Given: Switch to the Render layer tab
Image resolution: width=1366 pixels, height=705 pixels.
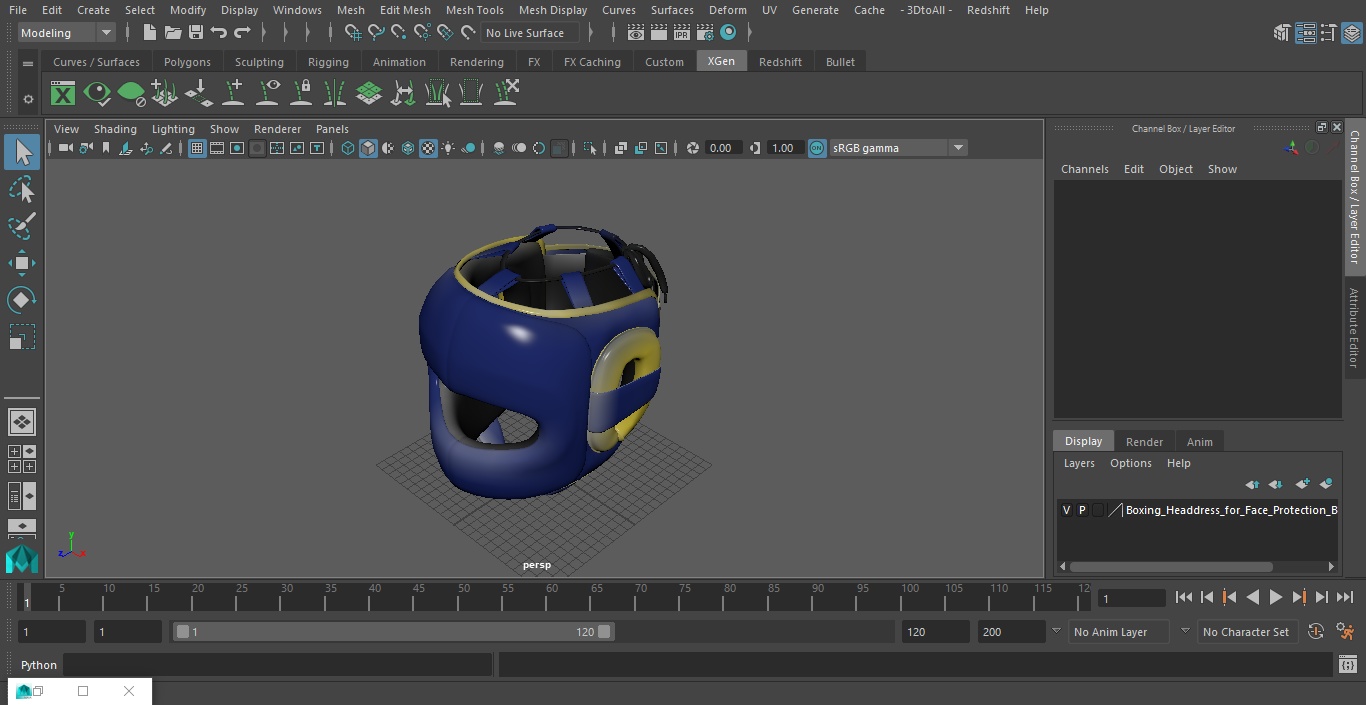Looking at the screenshot, I should point(1144,442).
